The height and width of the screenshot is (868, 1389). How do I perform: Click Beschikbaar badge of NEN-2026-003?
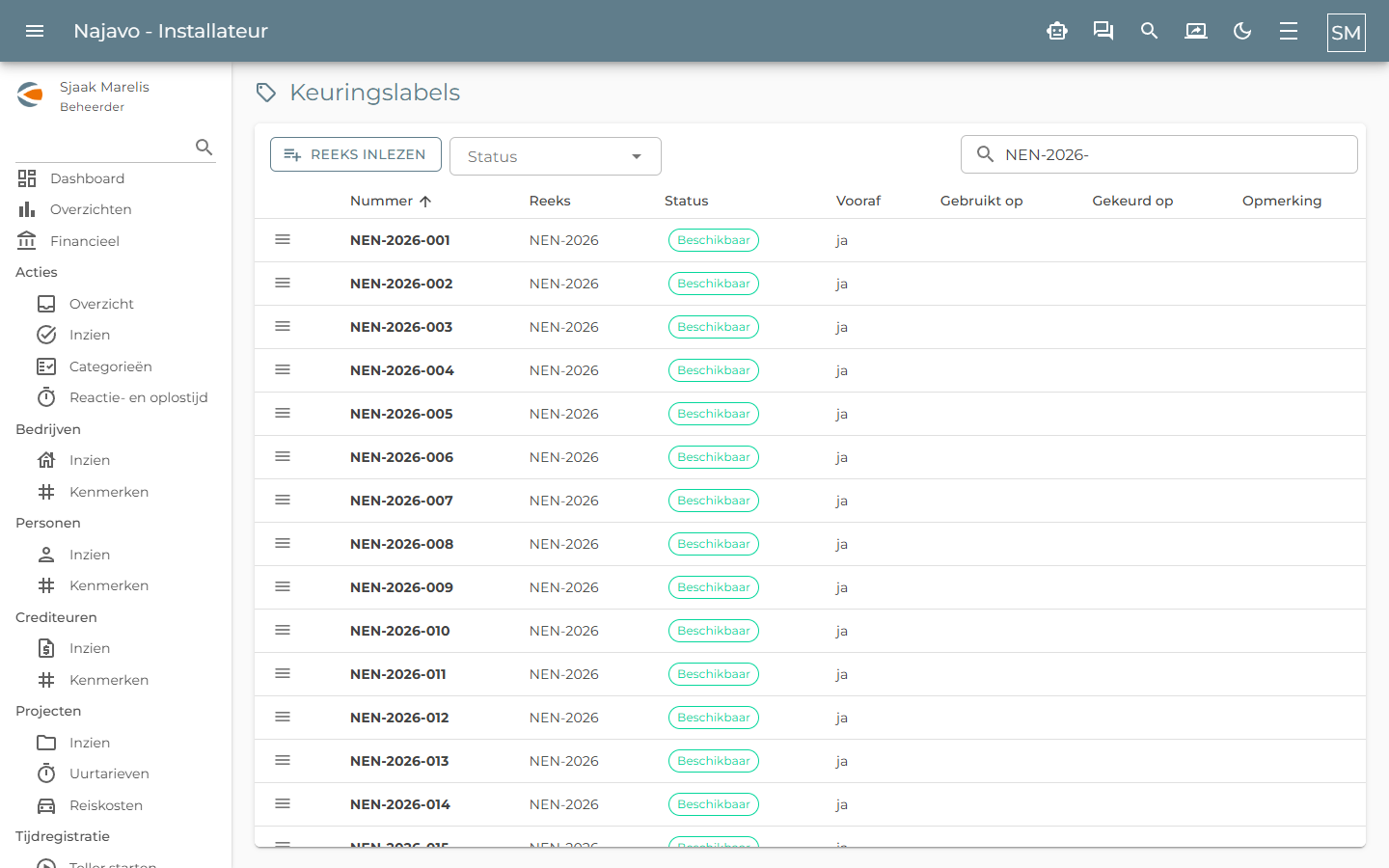714,327
